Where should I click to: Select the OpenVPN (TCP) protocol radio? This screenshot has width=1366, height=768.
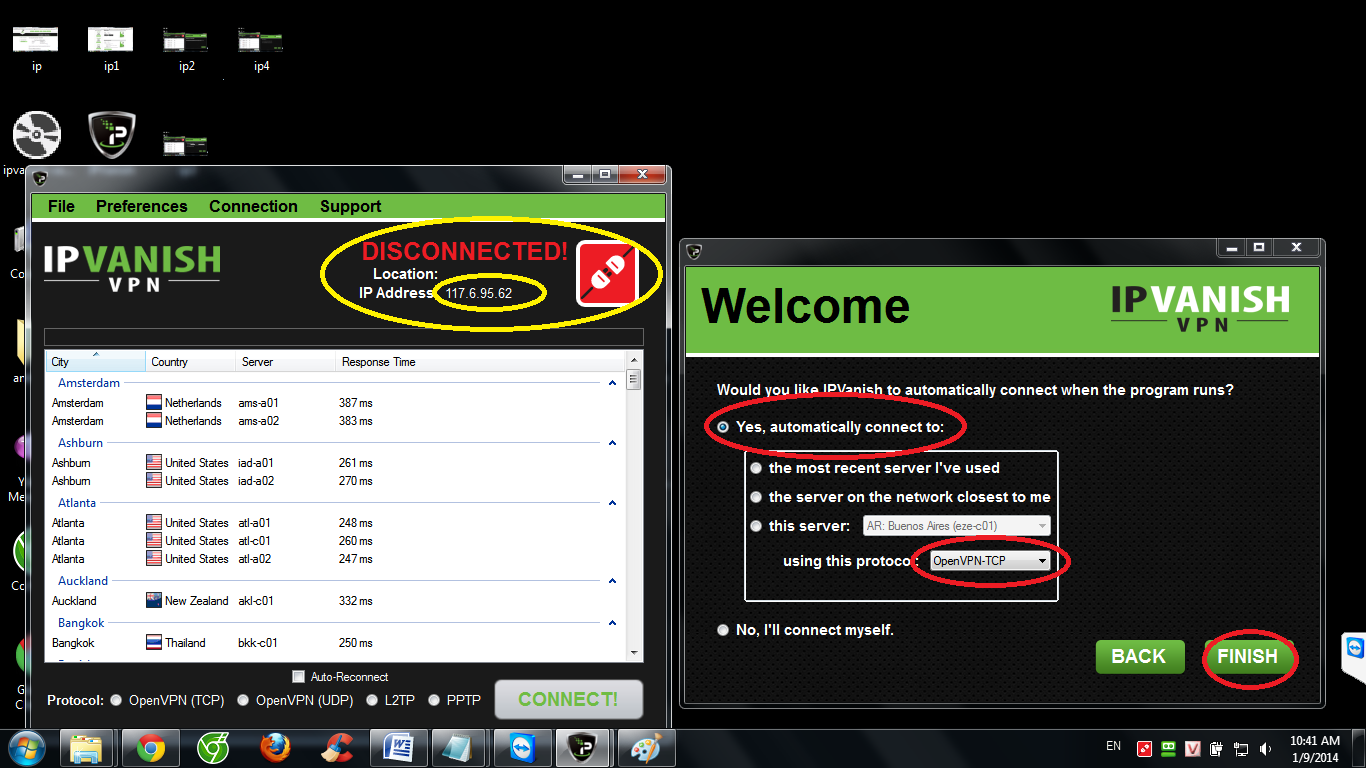116,700
